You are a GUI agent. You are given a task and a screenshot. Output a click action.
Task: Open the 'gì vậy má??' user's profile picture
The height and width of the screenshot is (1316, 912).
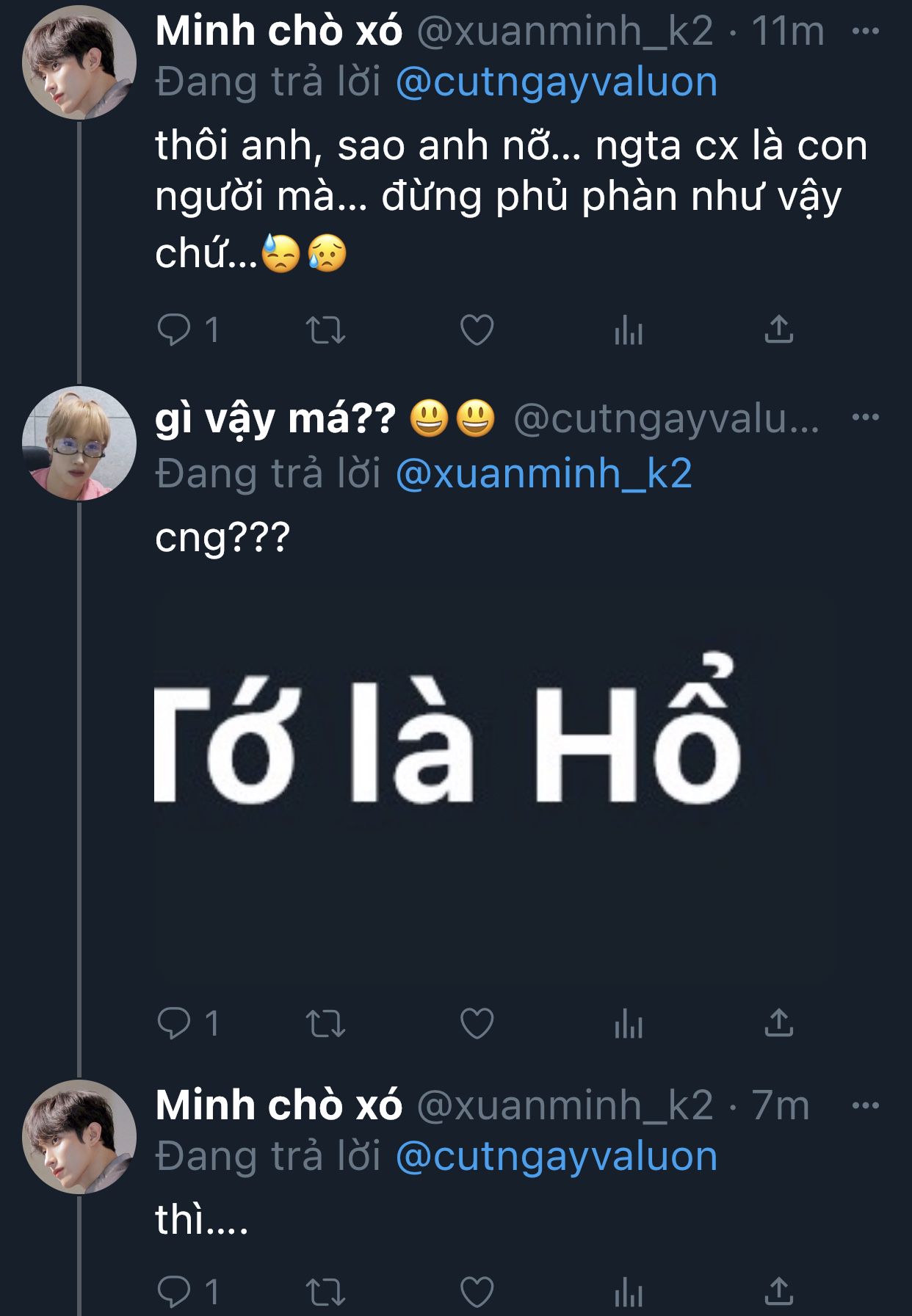click(x=79, y=443)
